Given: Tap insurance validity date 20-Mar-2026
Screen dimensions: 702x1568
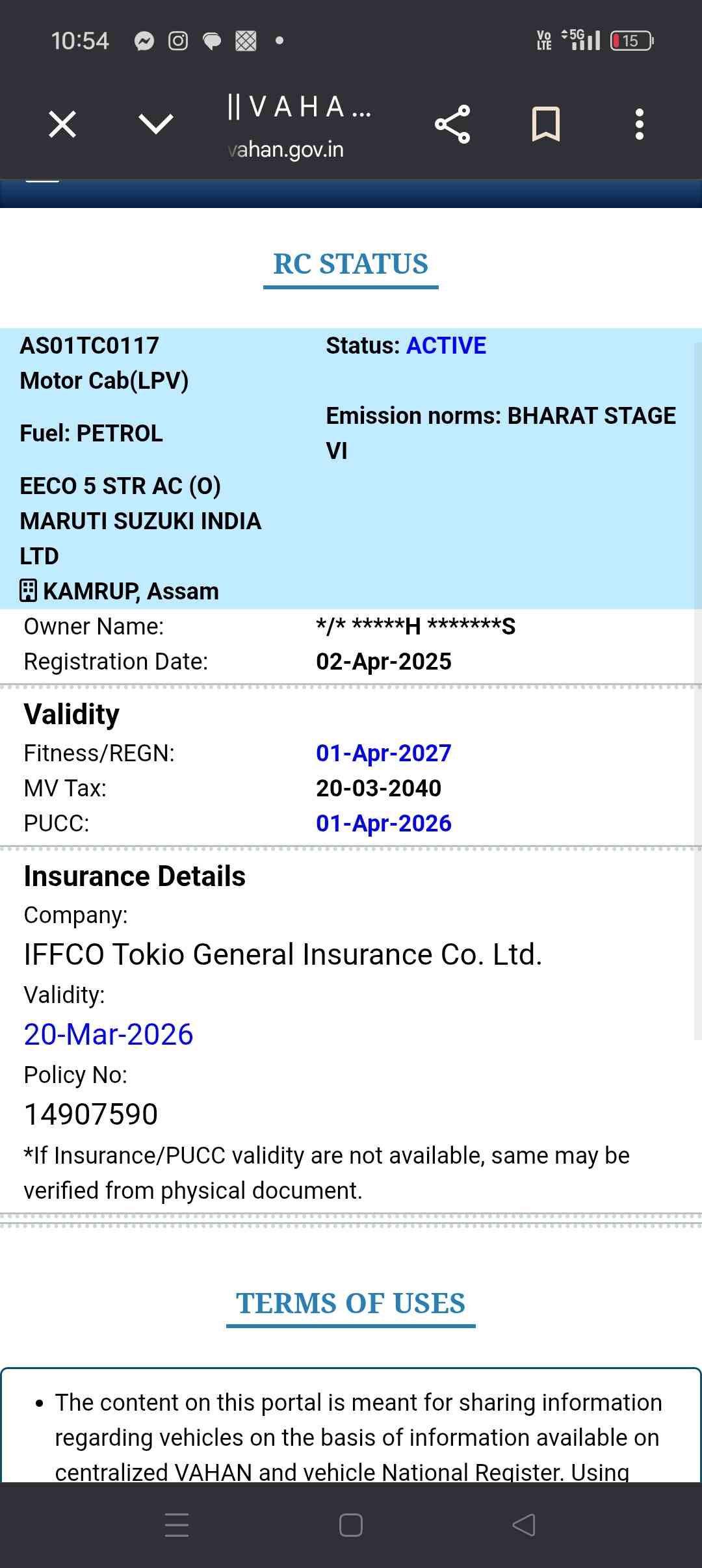Looking at the screenshot, I should tap(109, 1034).
